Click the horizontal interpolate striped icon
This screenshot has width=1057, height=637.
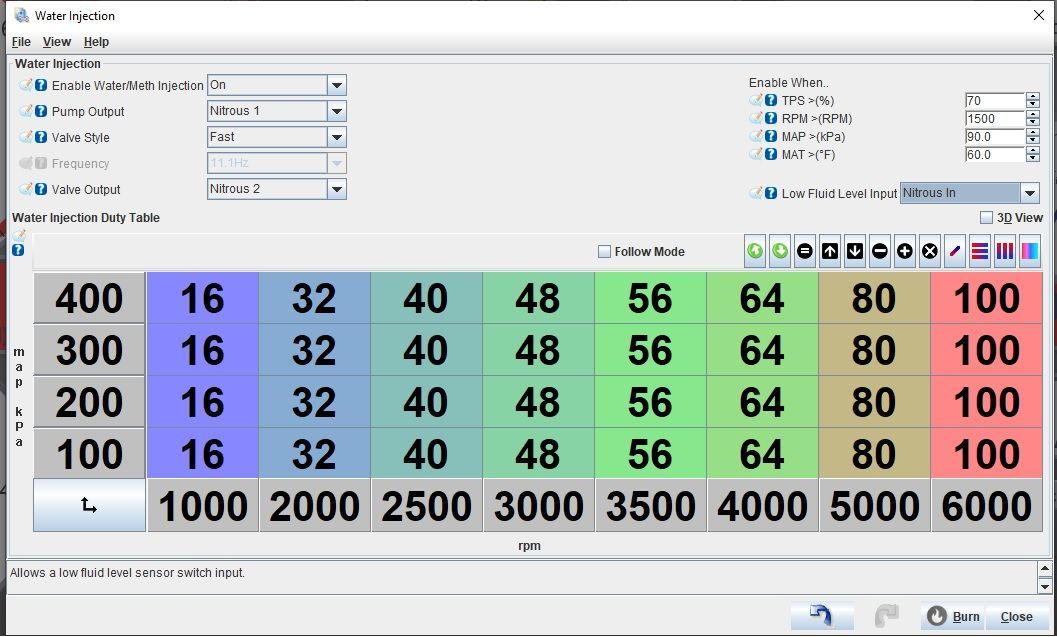pos(979,251)
